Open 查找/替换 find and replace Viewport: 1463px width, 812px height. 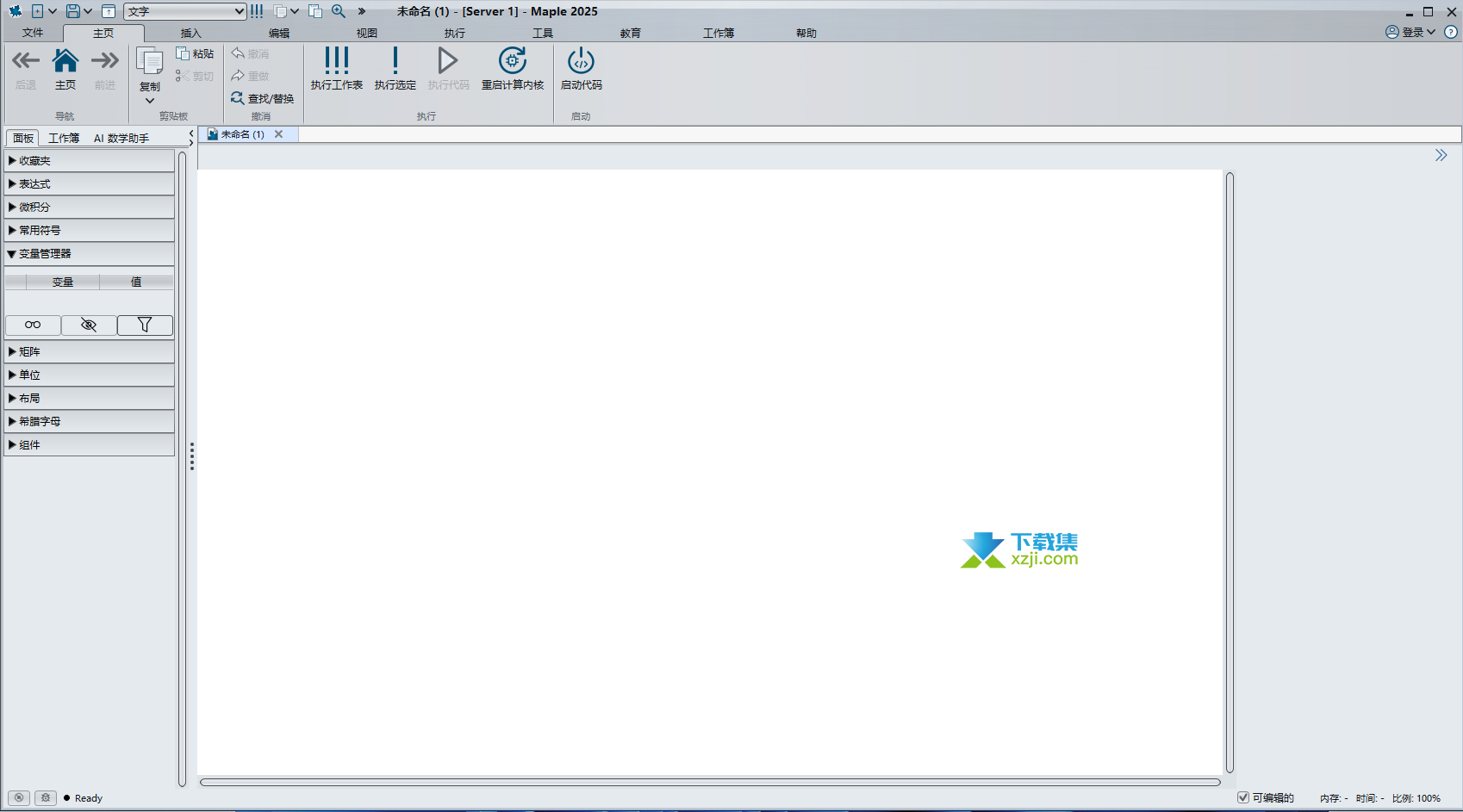tap(263, 98)
